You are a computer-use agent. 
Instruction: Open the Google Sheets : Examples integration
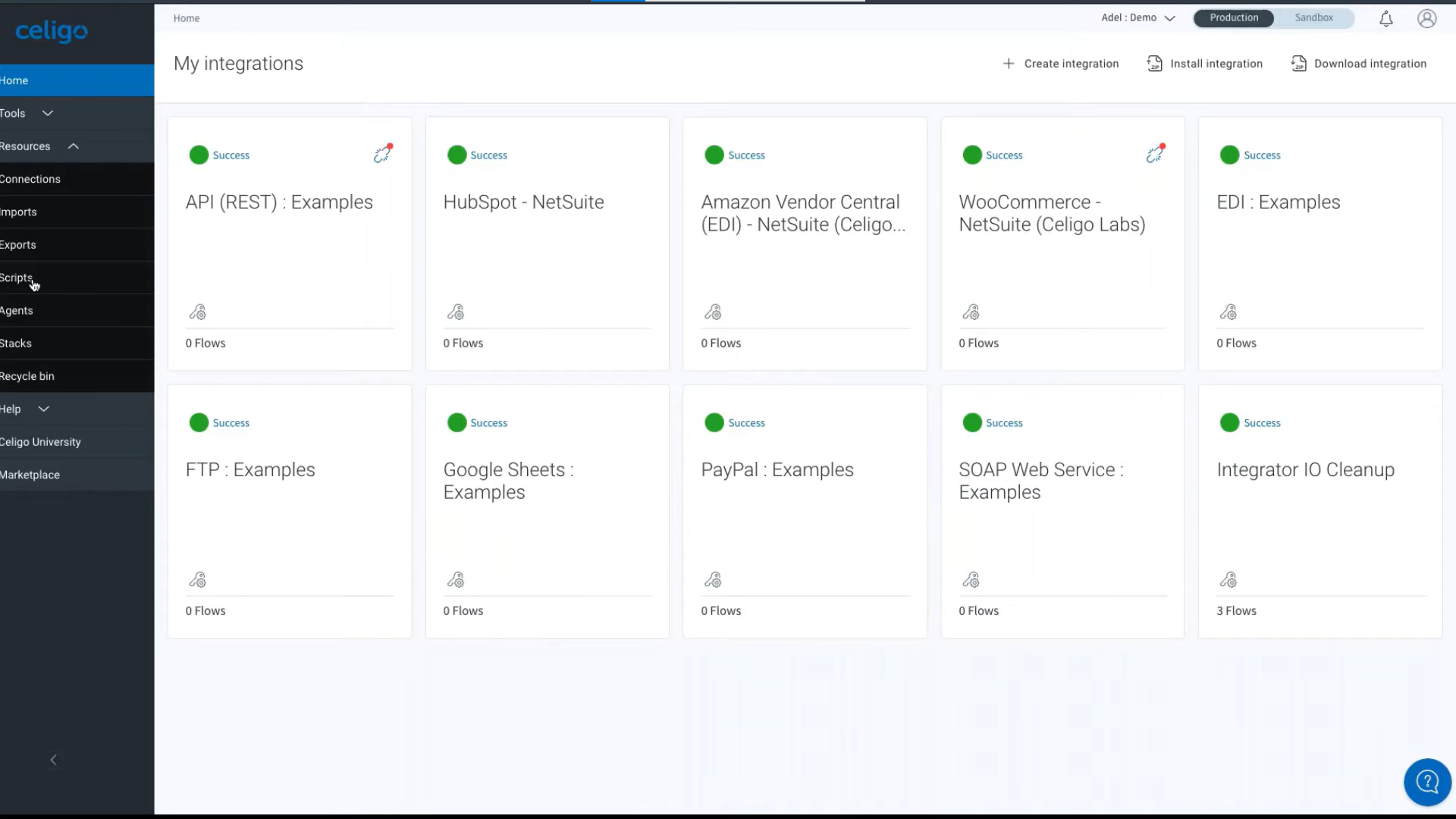(508, 481)
